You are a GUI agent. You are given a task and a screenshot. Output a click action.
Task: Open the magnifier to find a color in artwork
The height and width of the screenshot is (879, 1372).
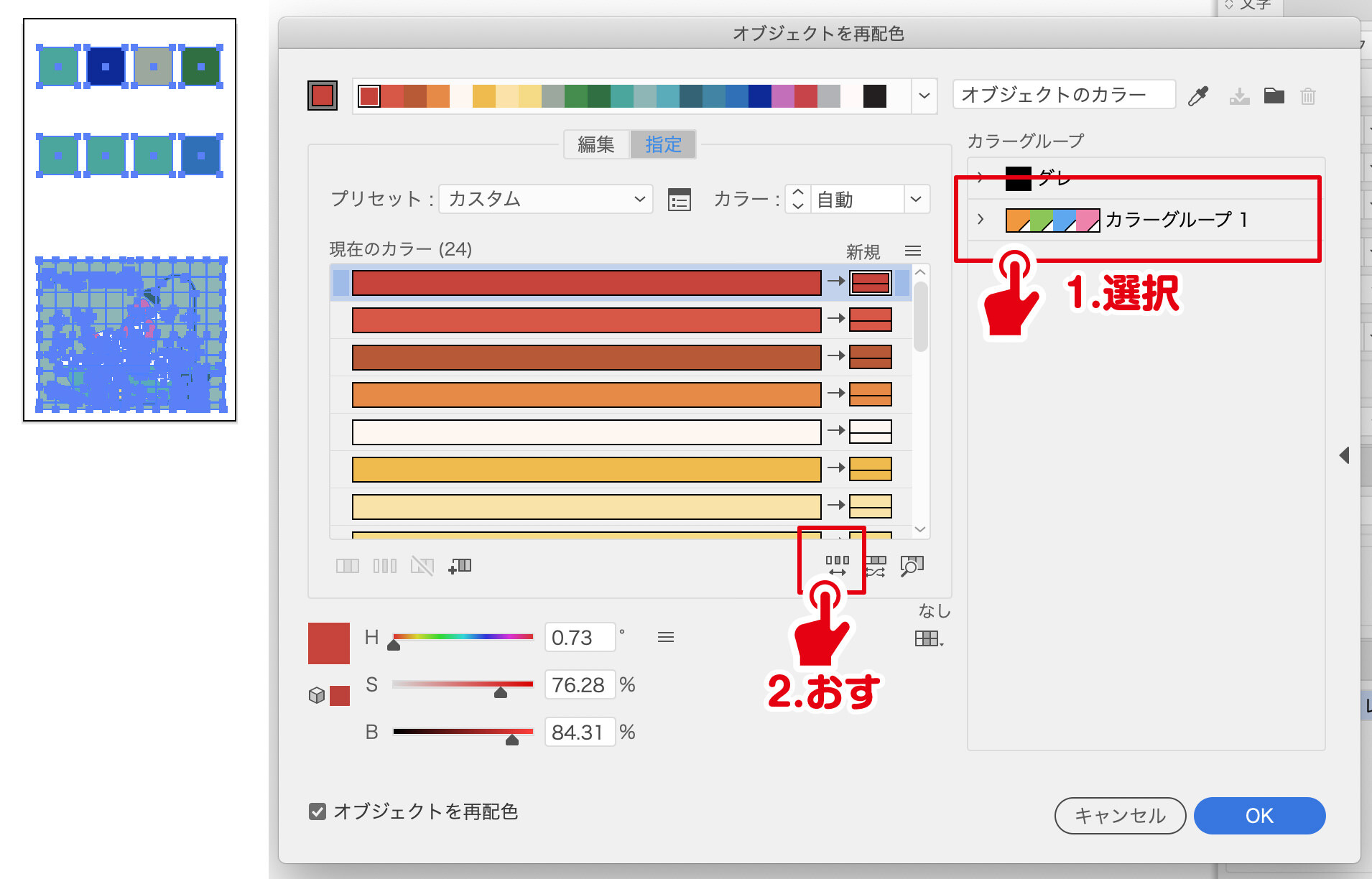coord(911,567)
